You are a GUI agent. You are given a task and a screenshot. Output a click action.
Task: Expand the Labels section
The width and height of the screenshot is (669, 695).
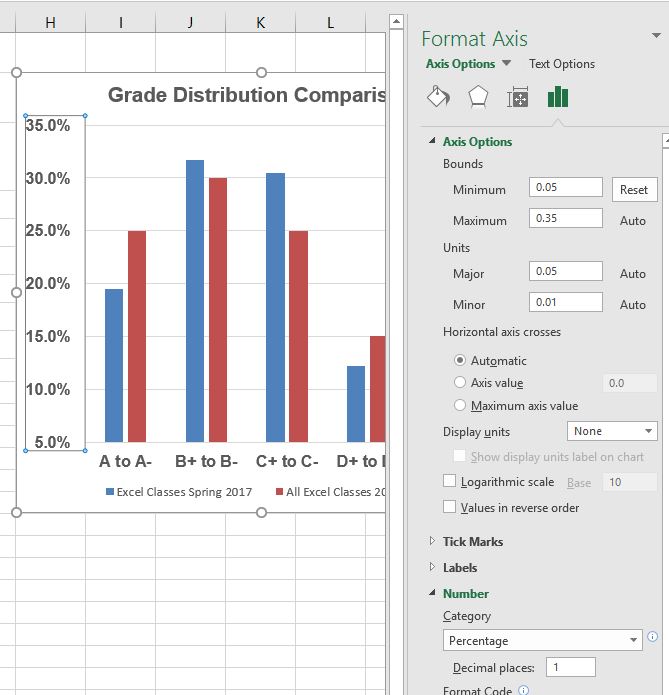459,567
